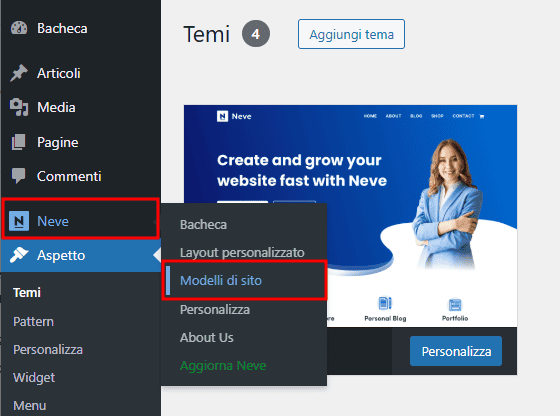Open Widget under Aspetto submenu
The width and height of the screenshot is (560, 416).
click(34, 377)
